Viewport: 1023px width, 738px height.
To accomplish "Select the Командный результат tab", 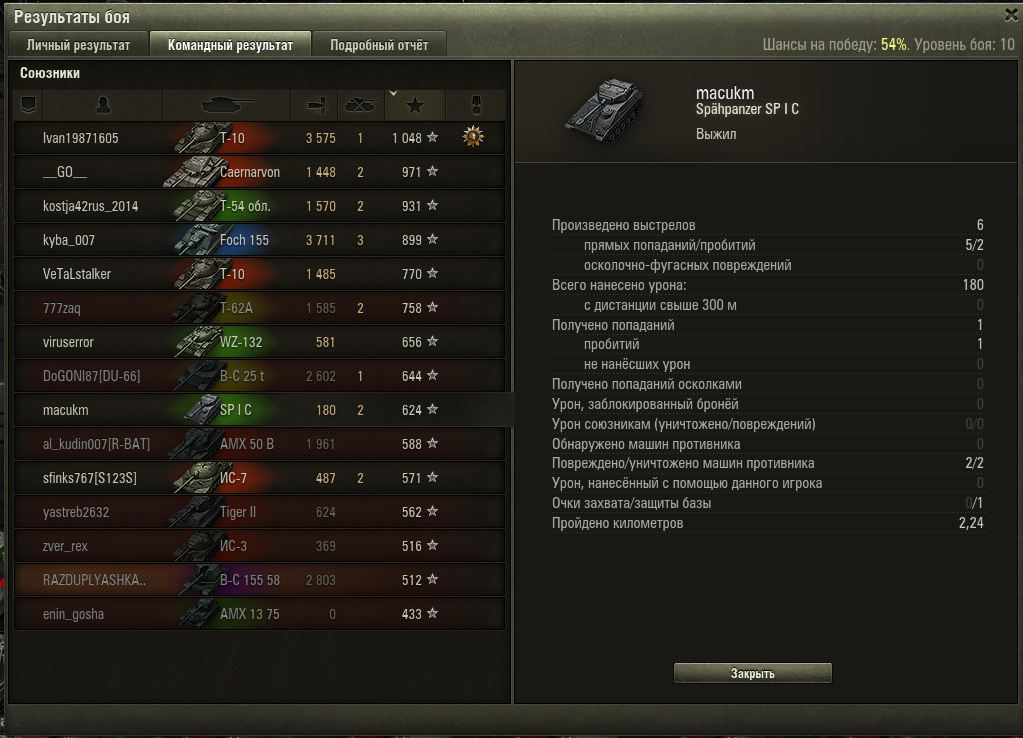I will (x=230, y=44).
